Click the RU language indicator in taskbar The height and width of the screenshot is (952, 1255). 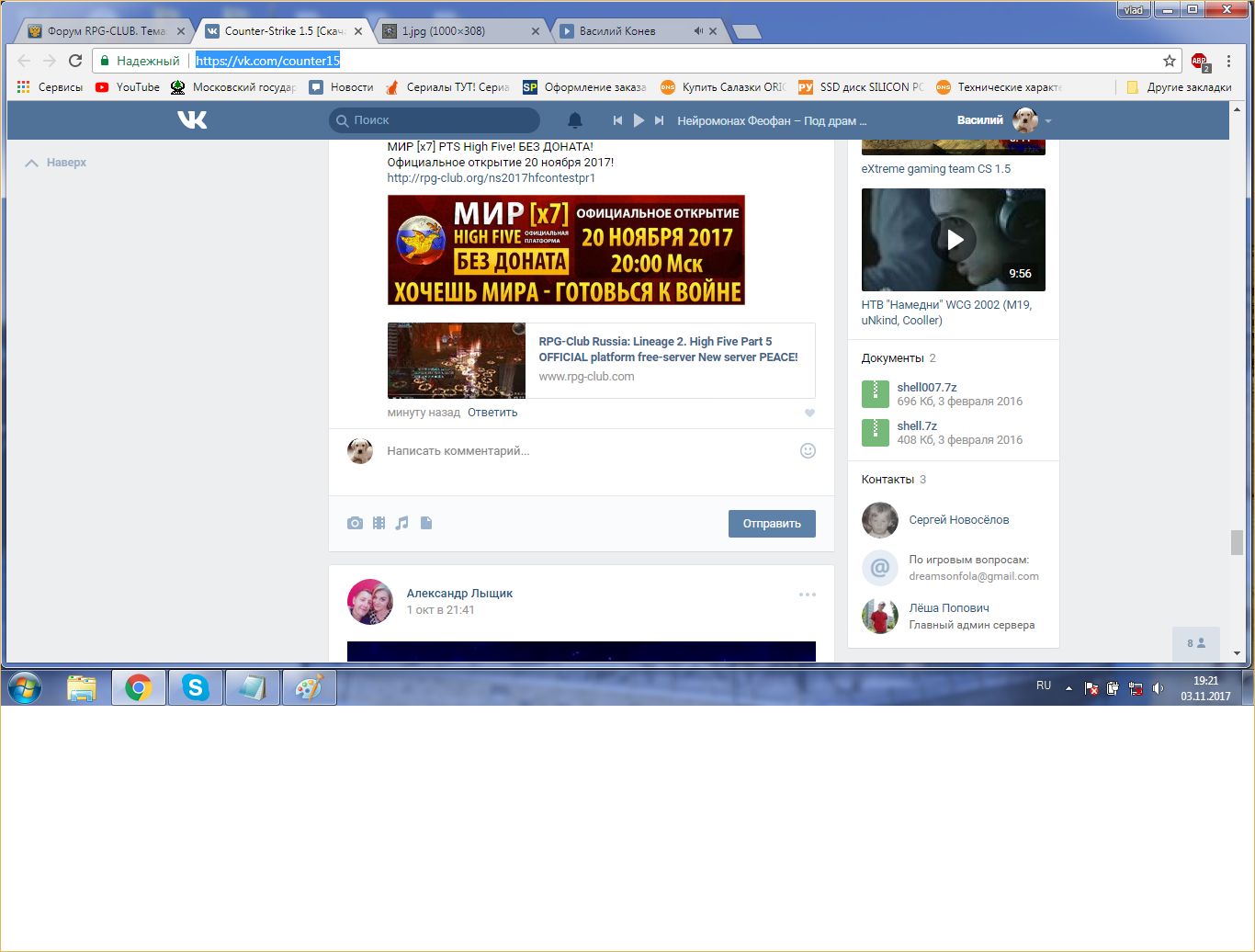pos(1044,686)
